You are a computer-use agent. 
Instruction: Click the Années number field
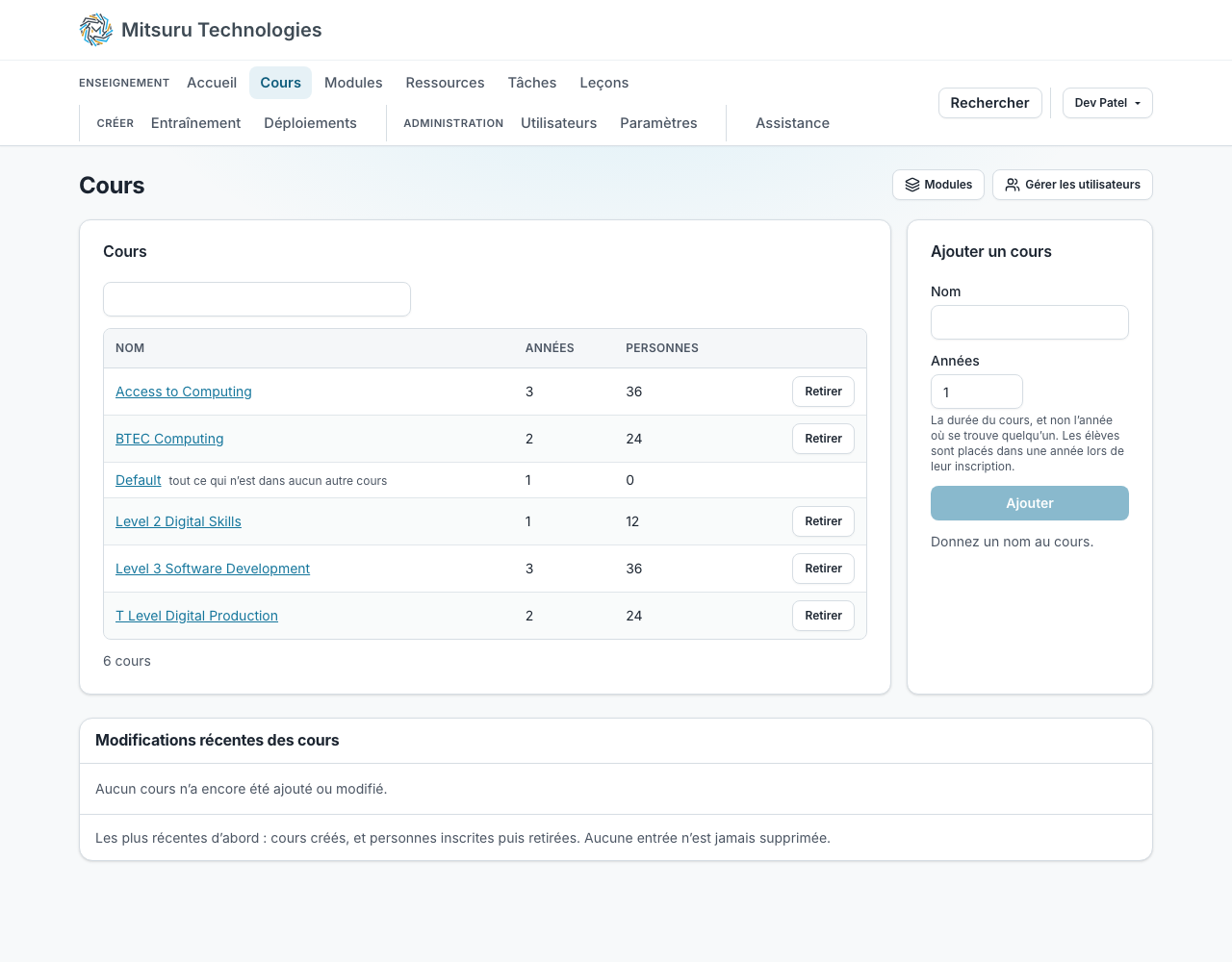tap(977, 392)
